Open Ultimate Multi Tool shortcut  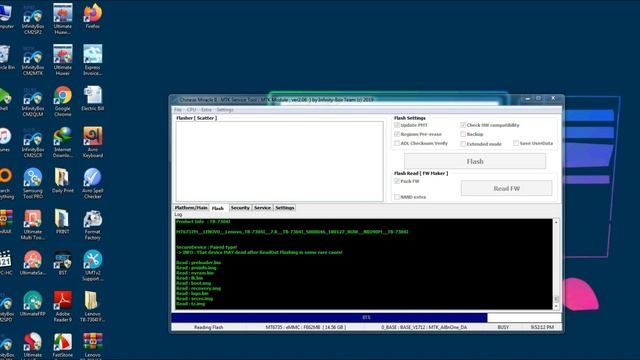coord(33,224)
